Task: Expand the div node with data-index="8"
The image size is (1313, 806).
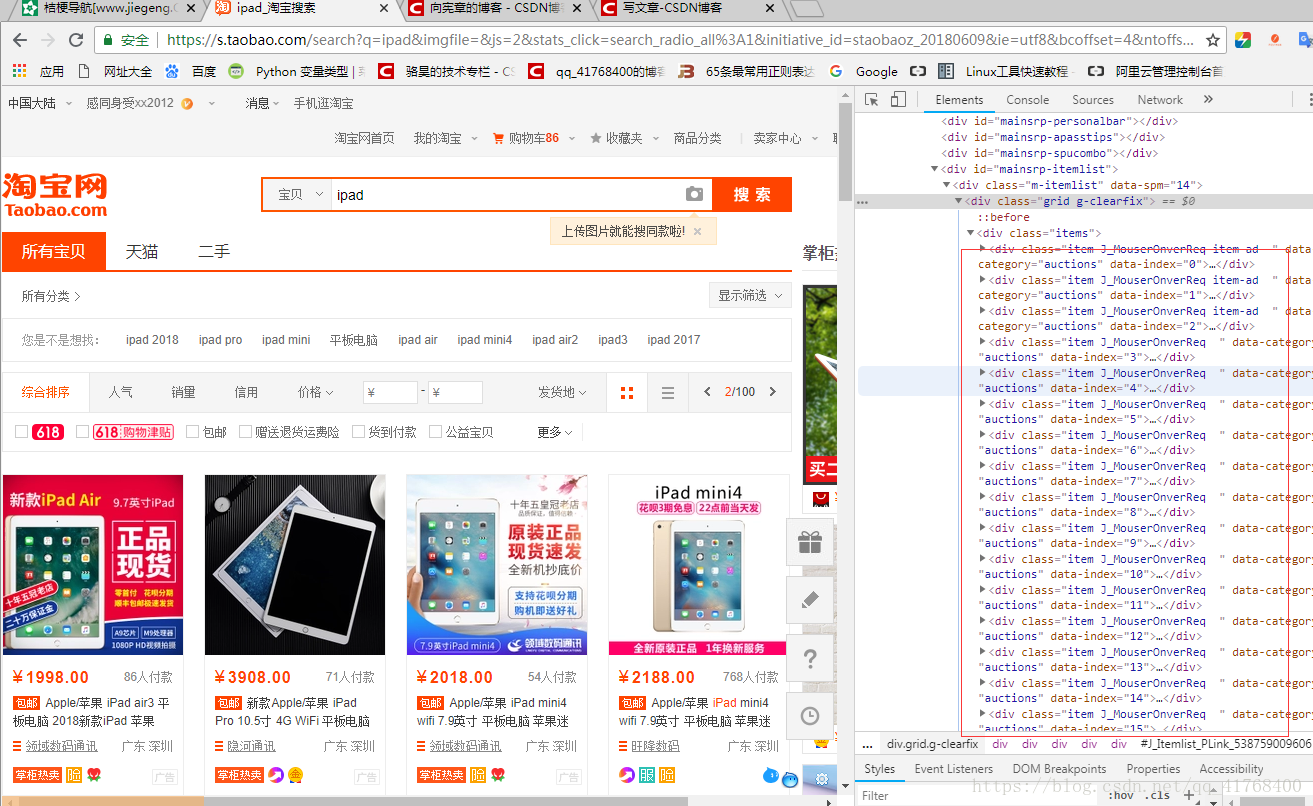Action: [x=983, y=496]
